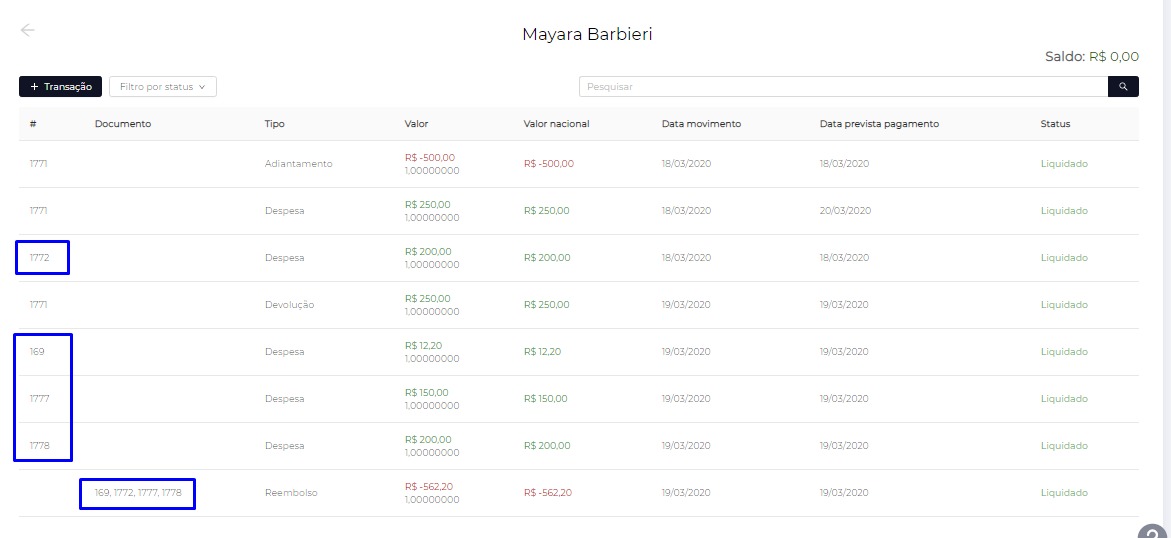
Task: Add a new Transação
Action: (60, 87)
